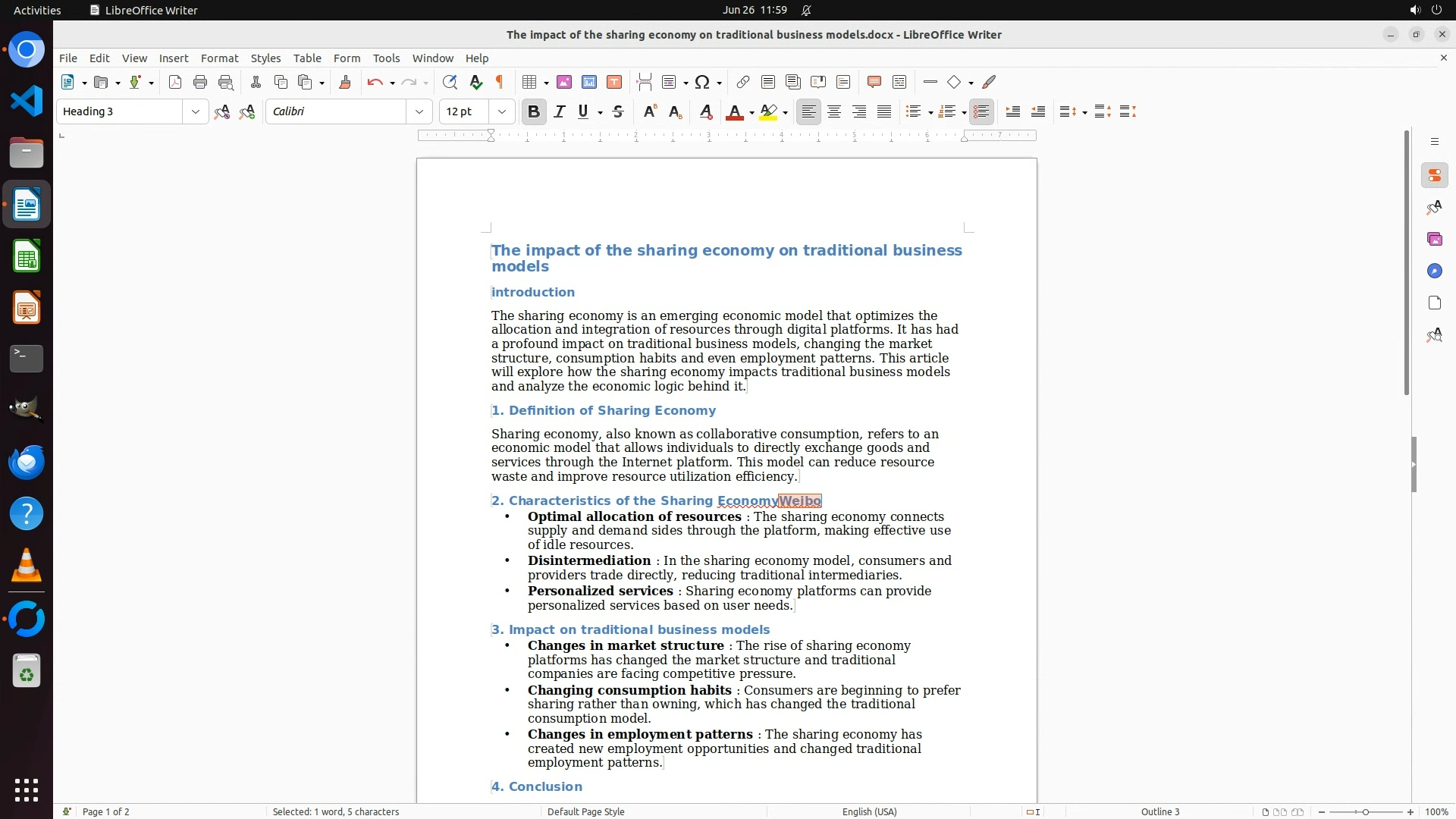Expand the font name dropdown
The width and height of the screenshot is (1456, 819).
pyautogui.click(x=419, y=111)
